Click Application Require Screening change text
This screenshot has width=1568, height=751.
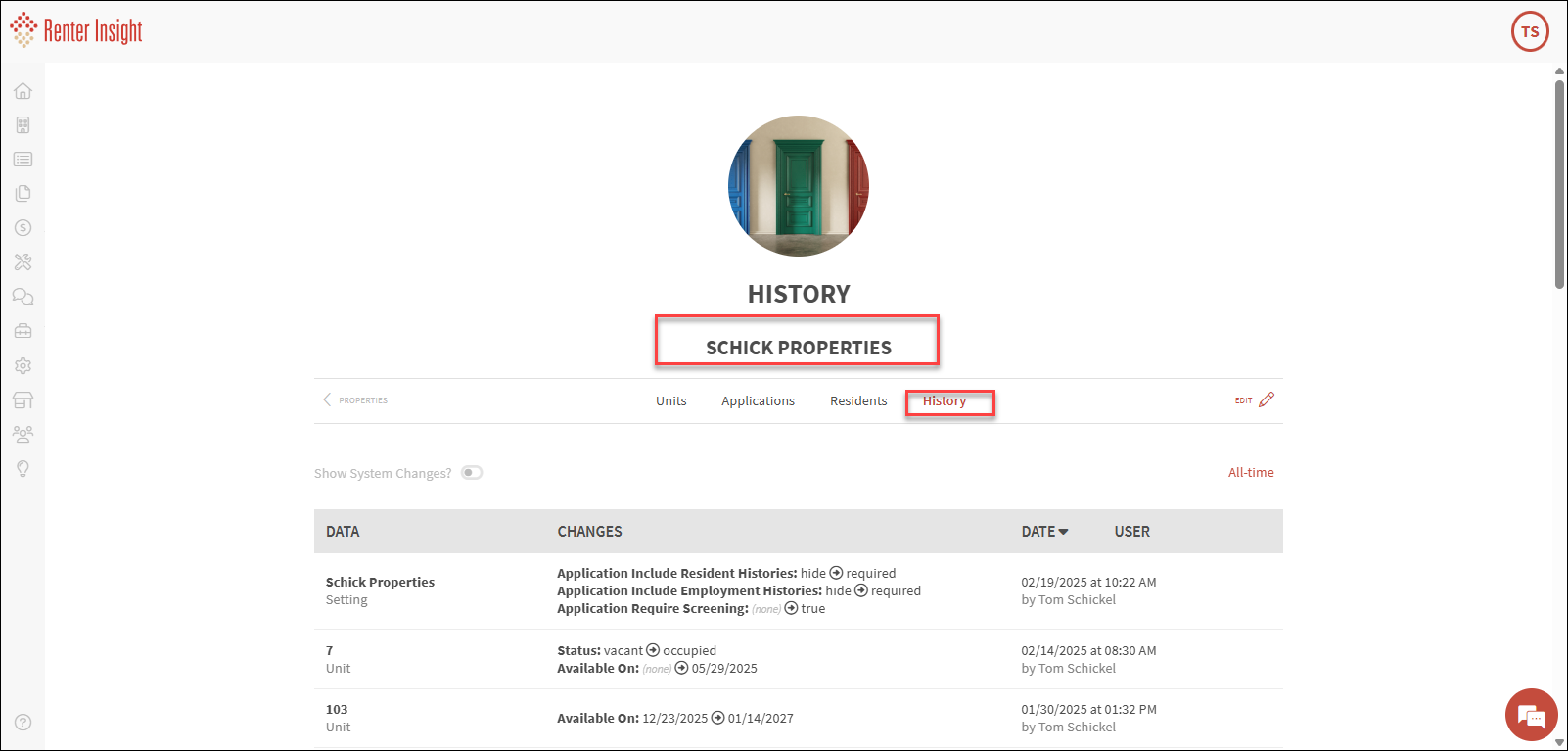pyautogui.click(x=691, y=608)
